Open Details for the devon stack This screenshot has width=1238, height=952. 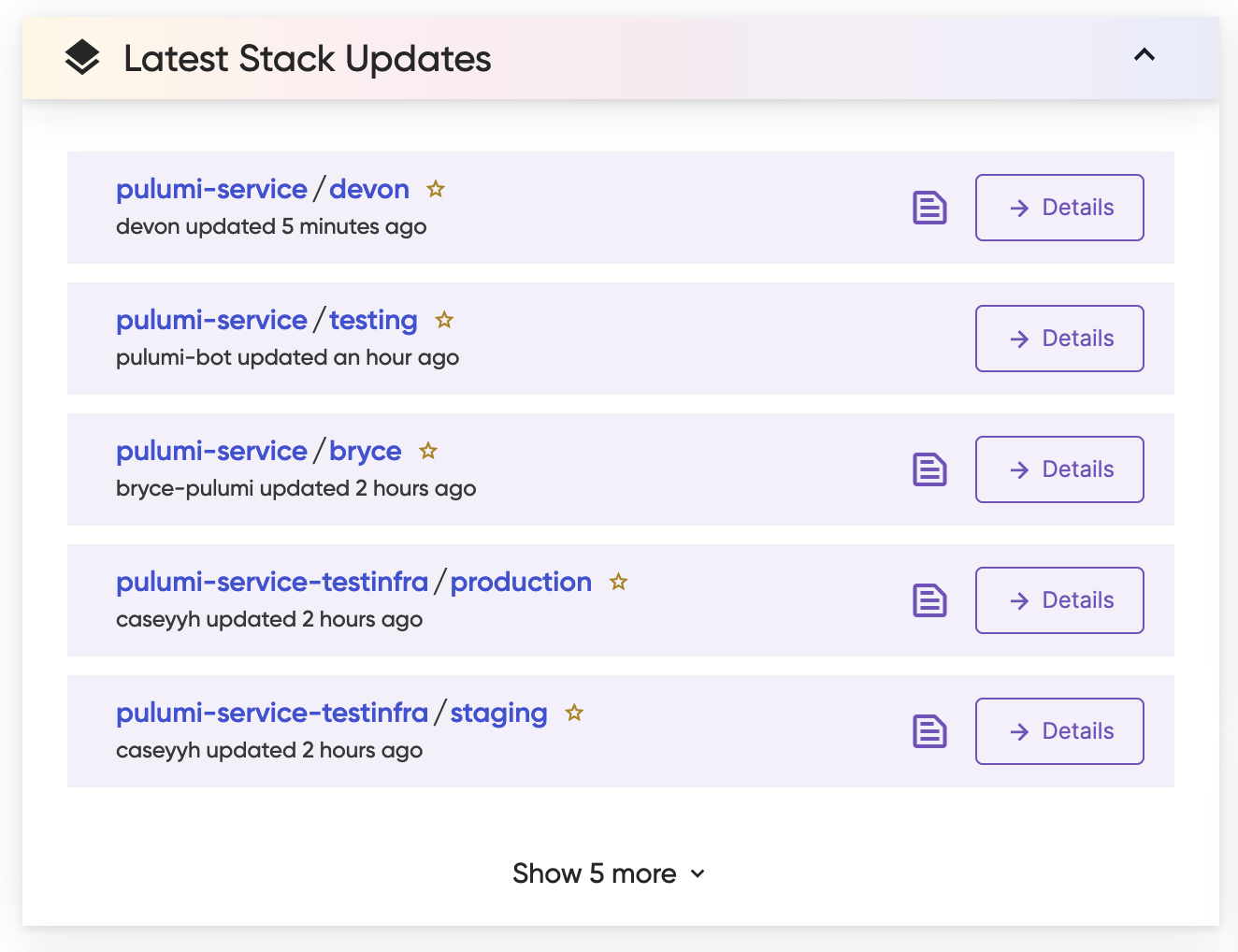click(1059, 208)
